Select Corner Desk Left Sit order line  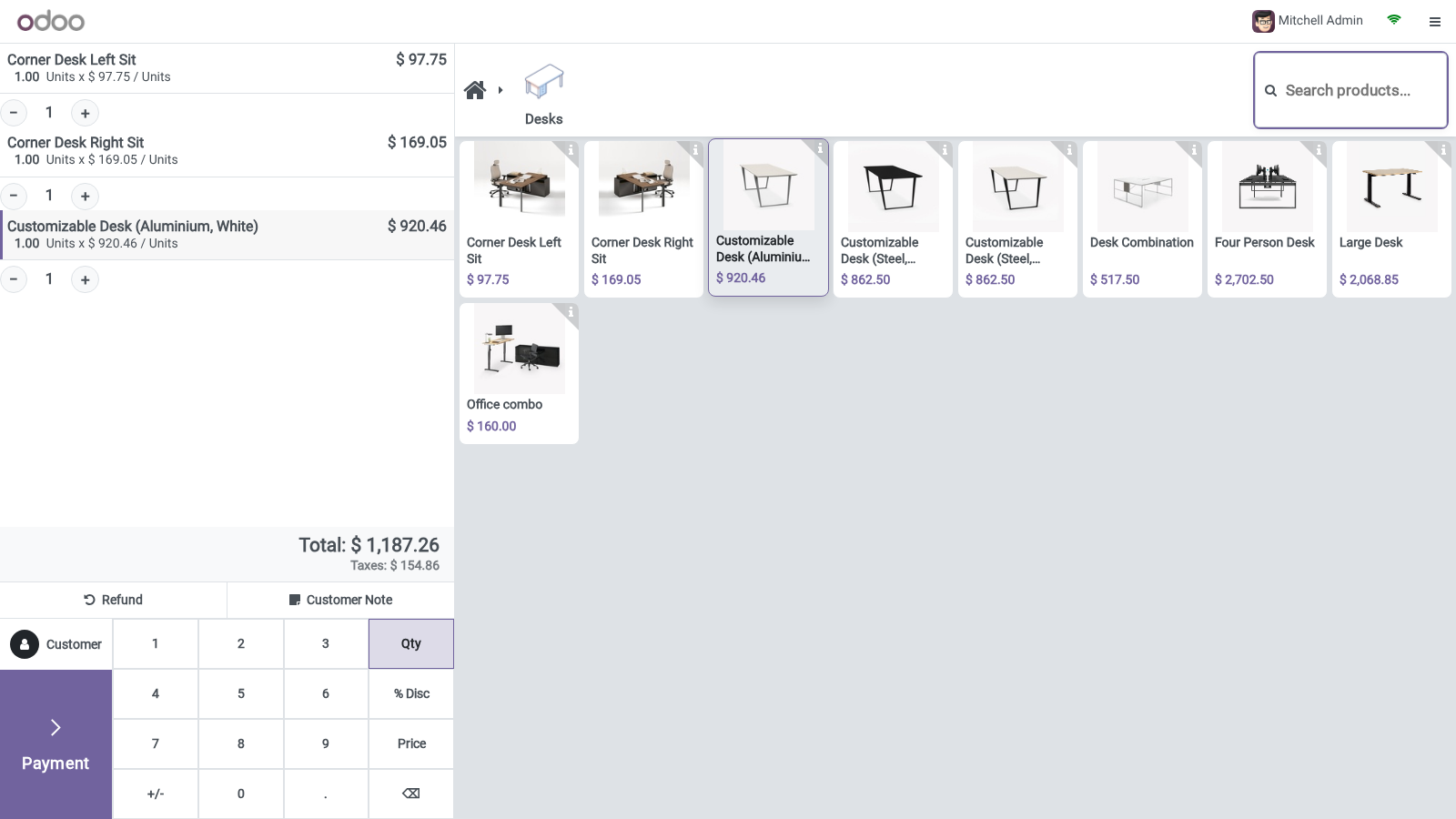pyautogui.click(x=227, y=68)
